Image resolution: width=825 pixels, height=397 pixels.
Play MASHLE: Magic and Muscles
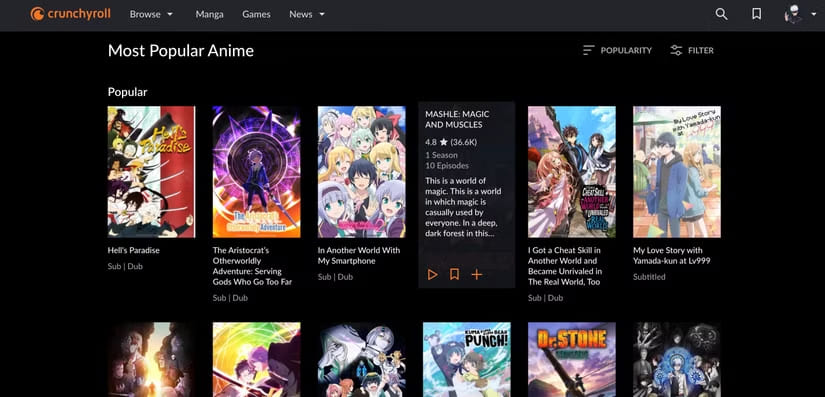tap(432, 274)
